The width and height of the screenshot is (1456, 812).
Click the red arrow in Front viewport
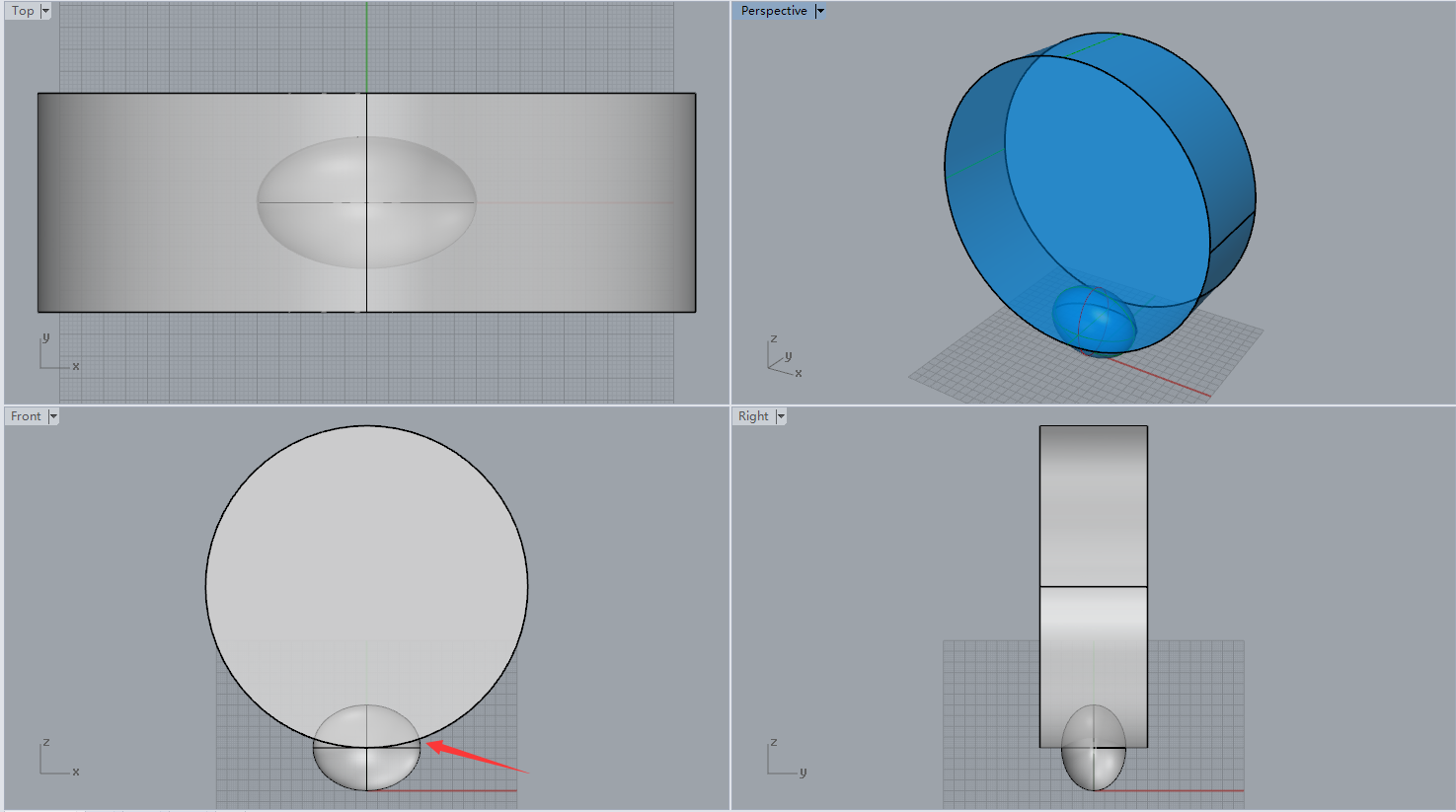[477, 757]
